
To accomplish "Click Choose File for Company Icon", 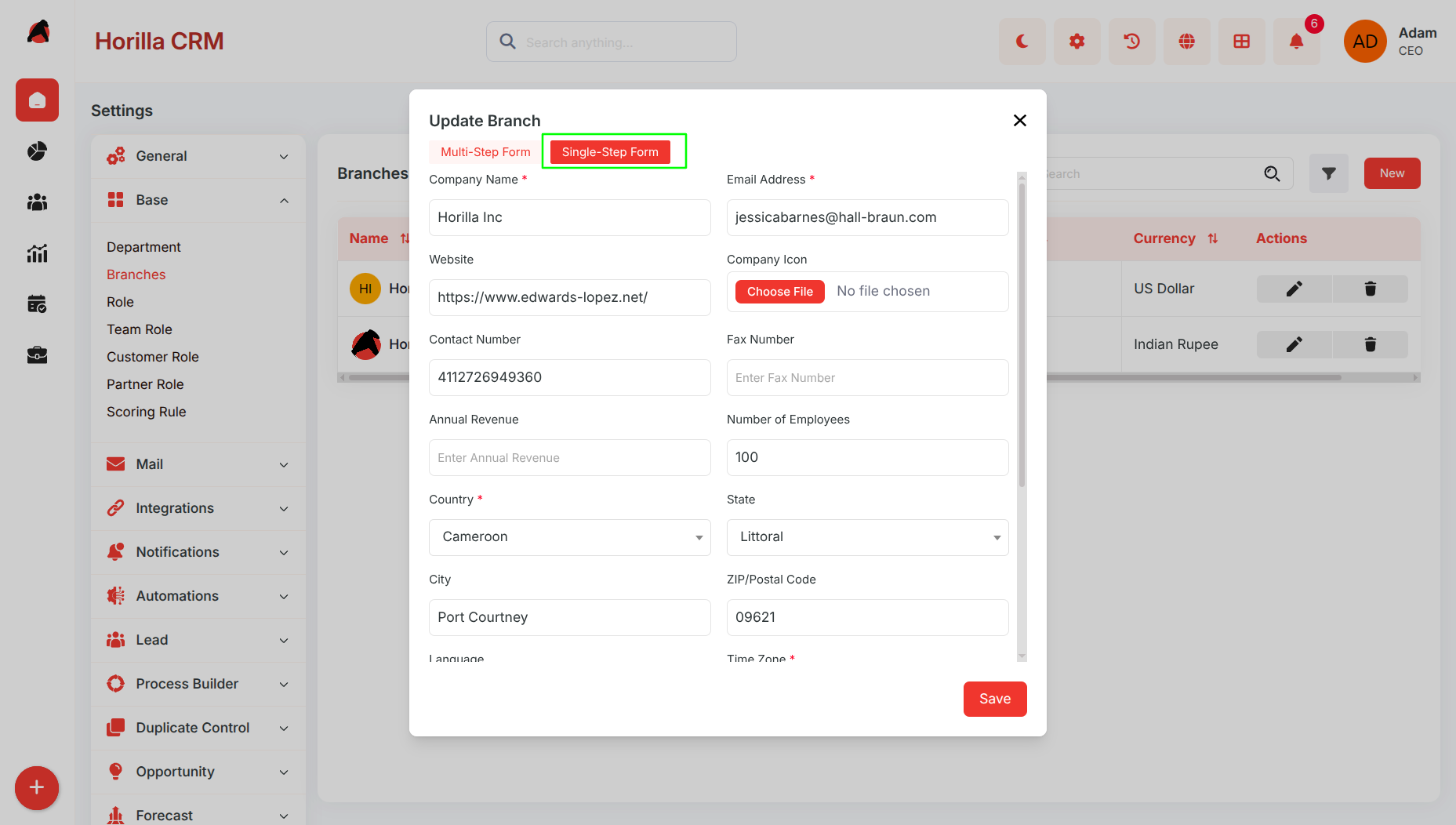I will 779,292.
